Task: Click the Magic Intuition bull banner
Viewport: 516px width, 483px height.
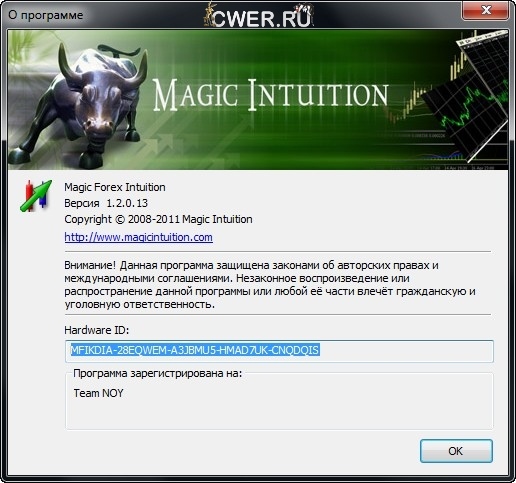Action: (x=258, y=100)
